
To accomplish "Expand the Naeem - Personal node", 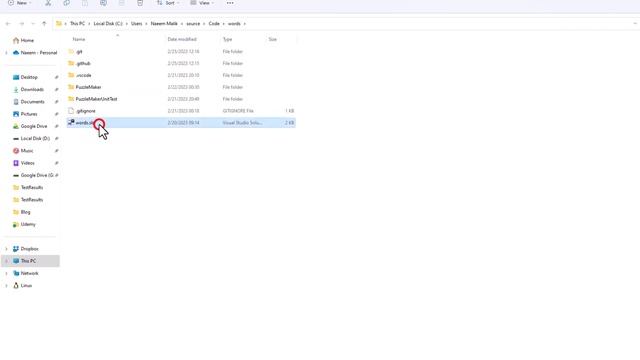I will (x=6, y=53).
